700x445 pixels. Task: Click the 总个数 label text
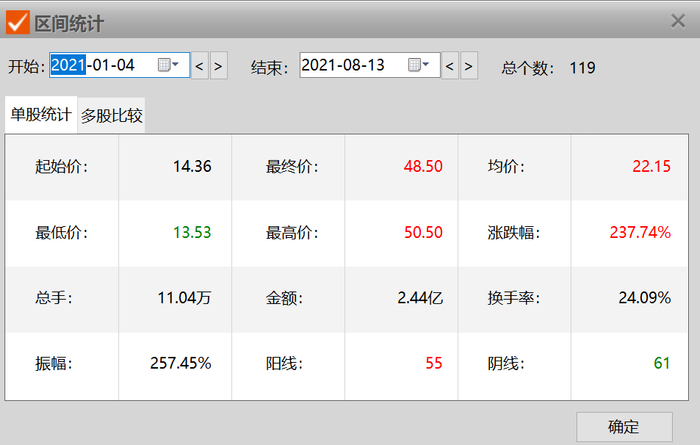click(x=527, y=68)
